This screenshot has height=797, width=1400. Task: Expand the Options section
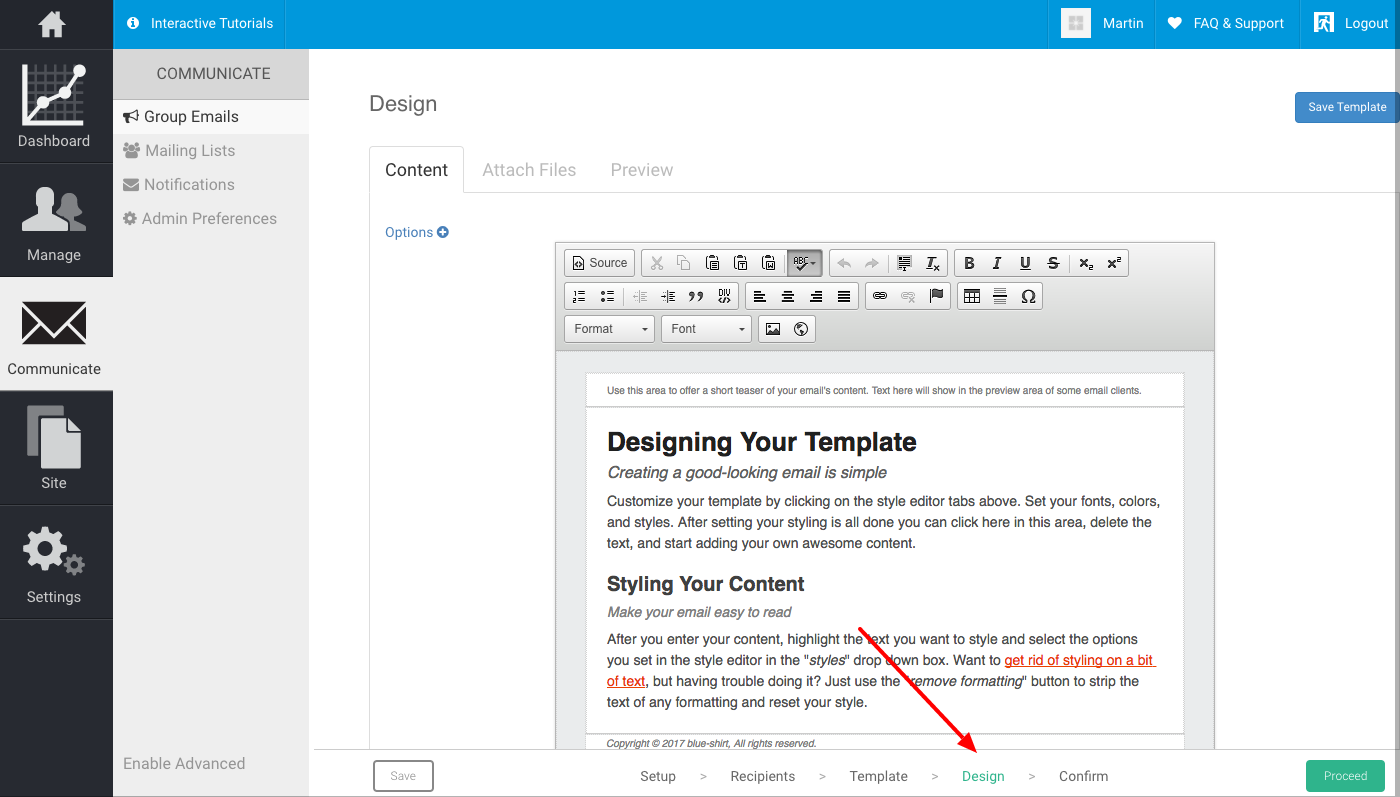(416, 232)
